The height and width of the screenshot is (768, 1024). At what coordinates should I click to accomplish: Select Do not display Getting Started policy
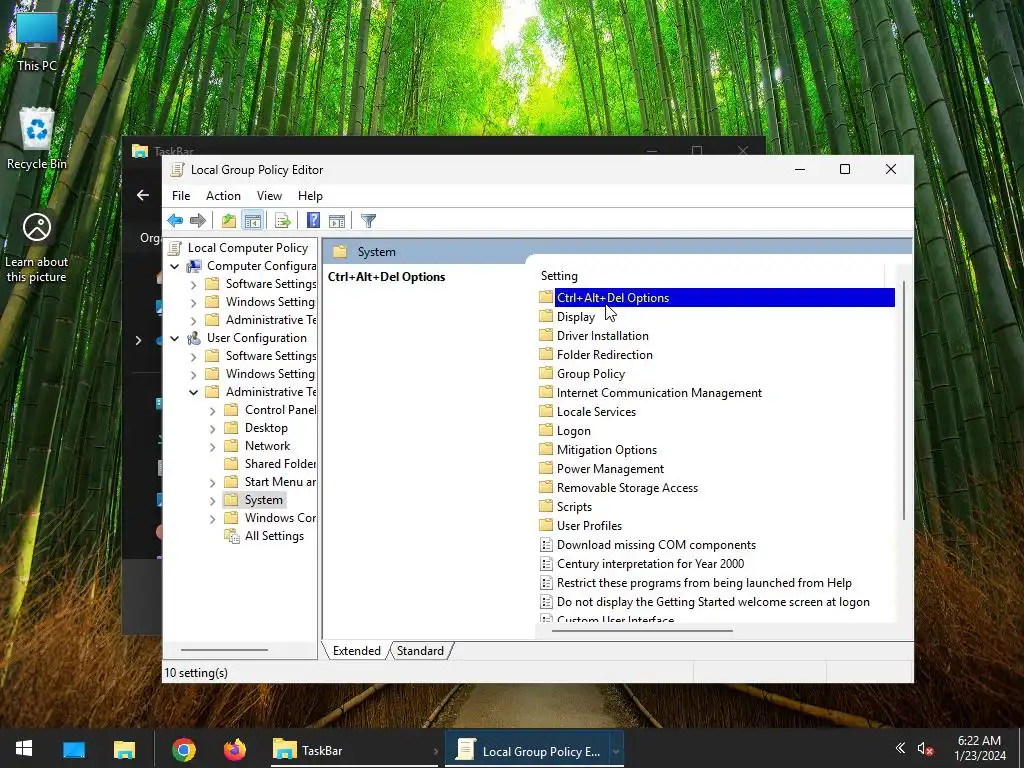pyautogui.click(x=713, y=601)
